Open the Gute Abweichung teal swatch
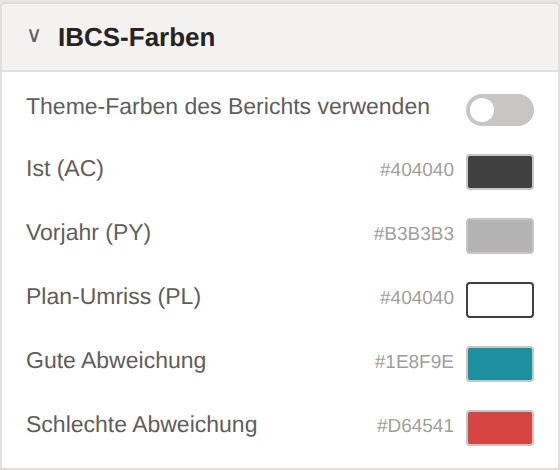 tap(500, 364)
